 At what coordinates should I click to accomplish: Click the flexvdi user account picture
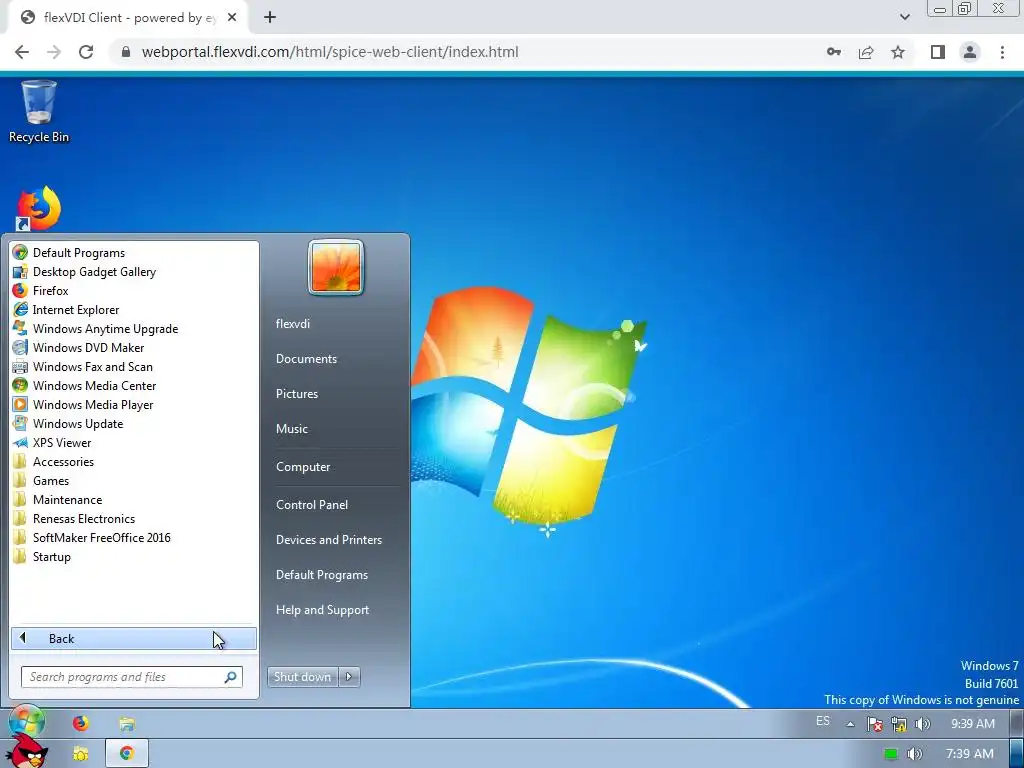336,267
